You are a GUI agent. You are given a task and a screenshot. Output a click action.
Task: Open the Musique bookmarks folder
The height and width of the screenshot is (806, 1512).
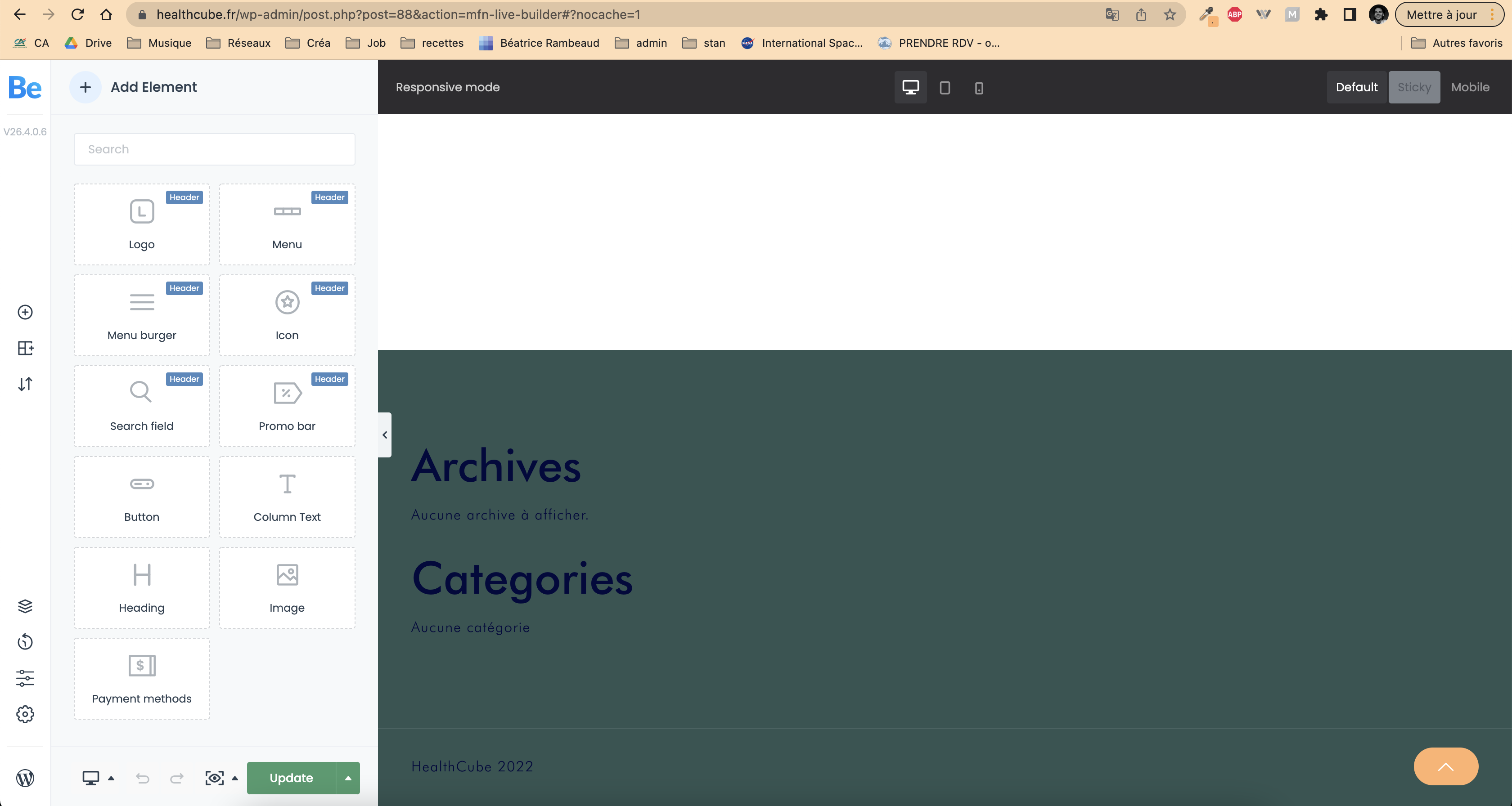pyautogui.click(x=159, y=43)
